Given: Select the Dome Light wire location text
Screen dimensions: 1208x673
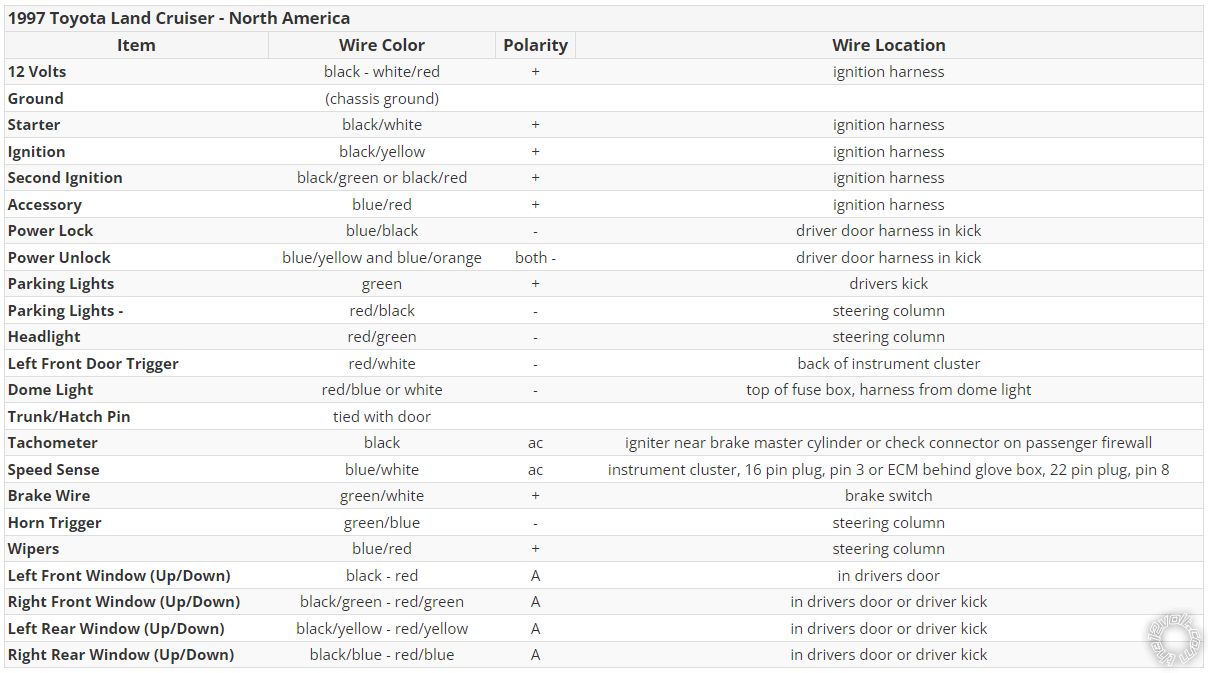Looking at the screenshot, I should 888,390.
